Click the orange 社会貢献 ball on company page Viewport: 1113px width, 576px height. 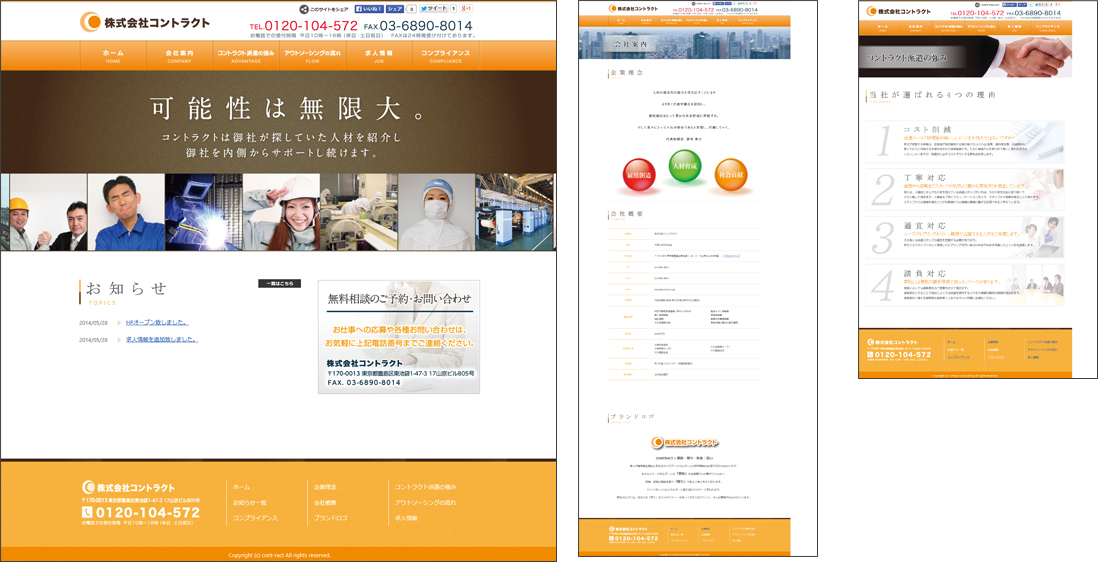[730, 175]
